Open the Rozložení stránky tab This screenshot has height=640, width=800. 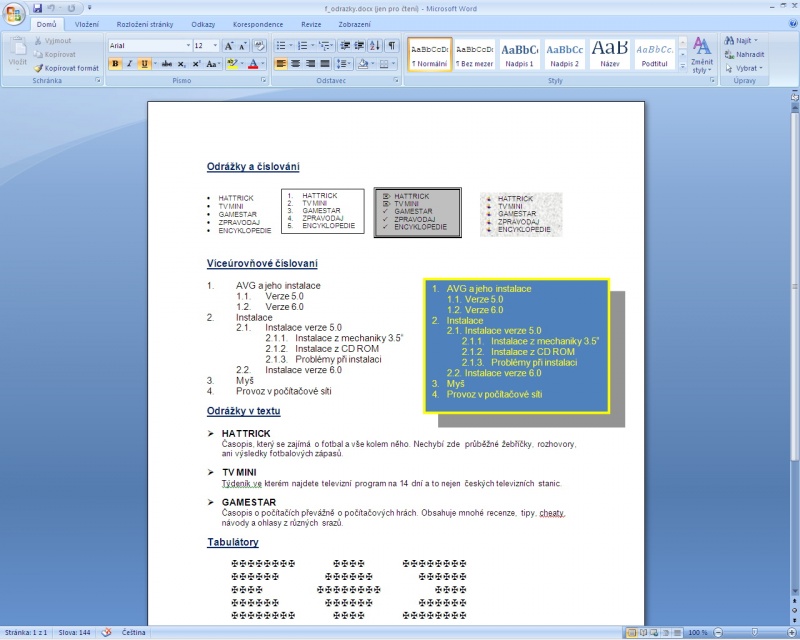[145, 24]
